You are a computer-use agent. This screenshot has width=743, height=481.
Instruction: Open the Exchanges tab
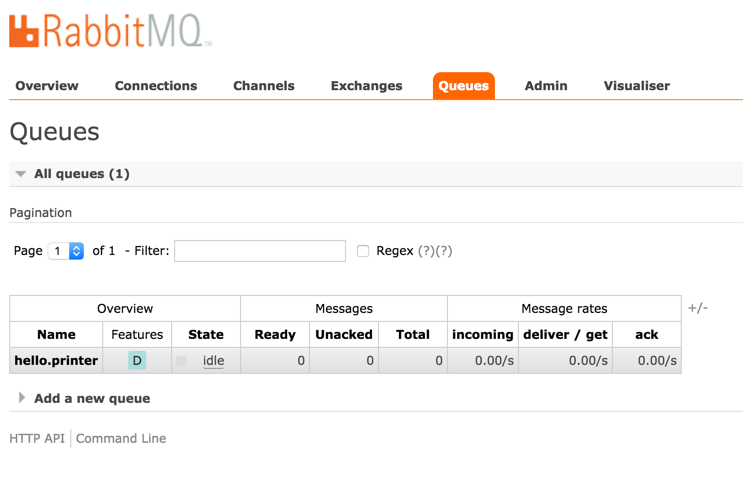(366, 86)
